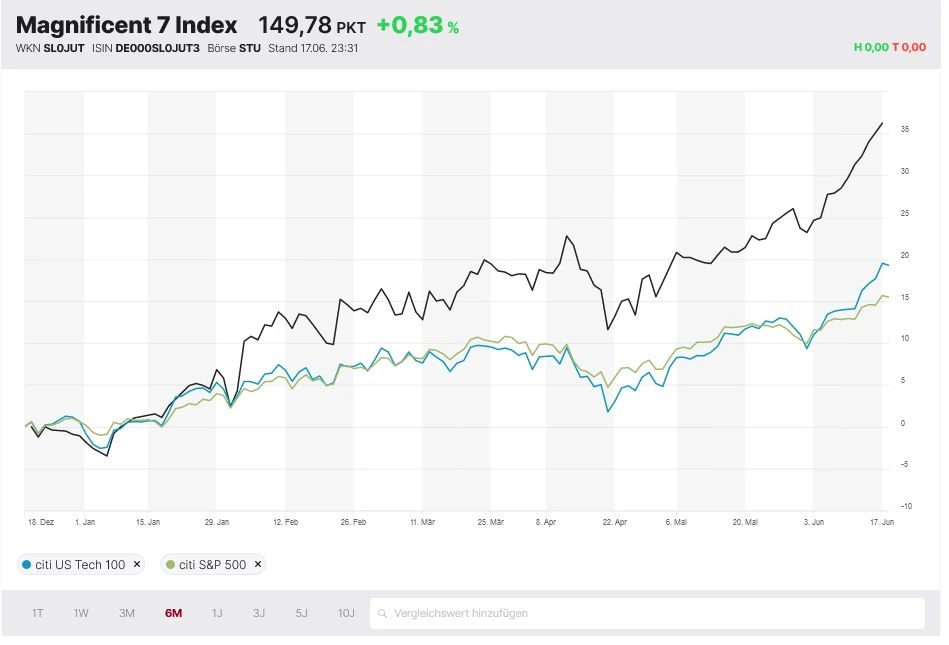Show the 3M chart period
Image resolution: width=949 pixels, height=645 pixels.
127,613
